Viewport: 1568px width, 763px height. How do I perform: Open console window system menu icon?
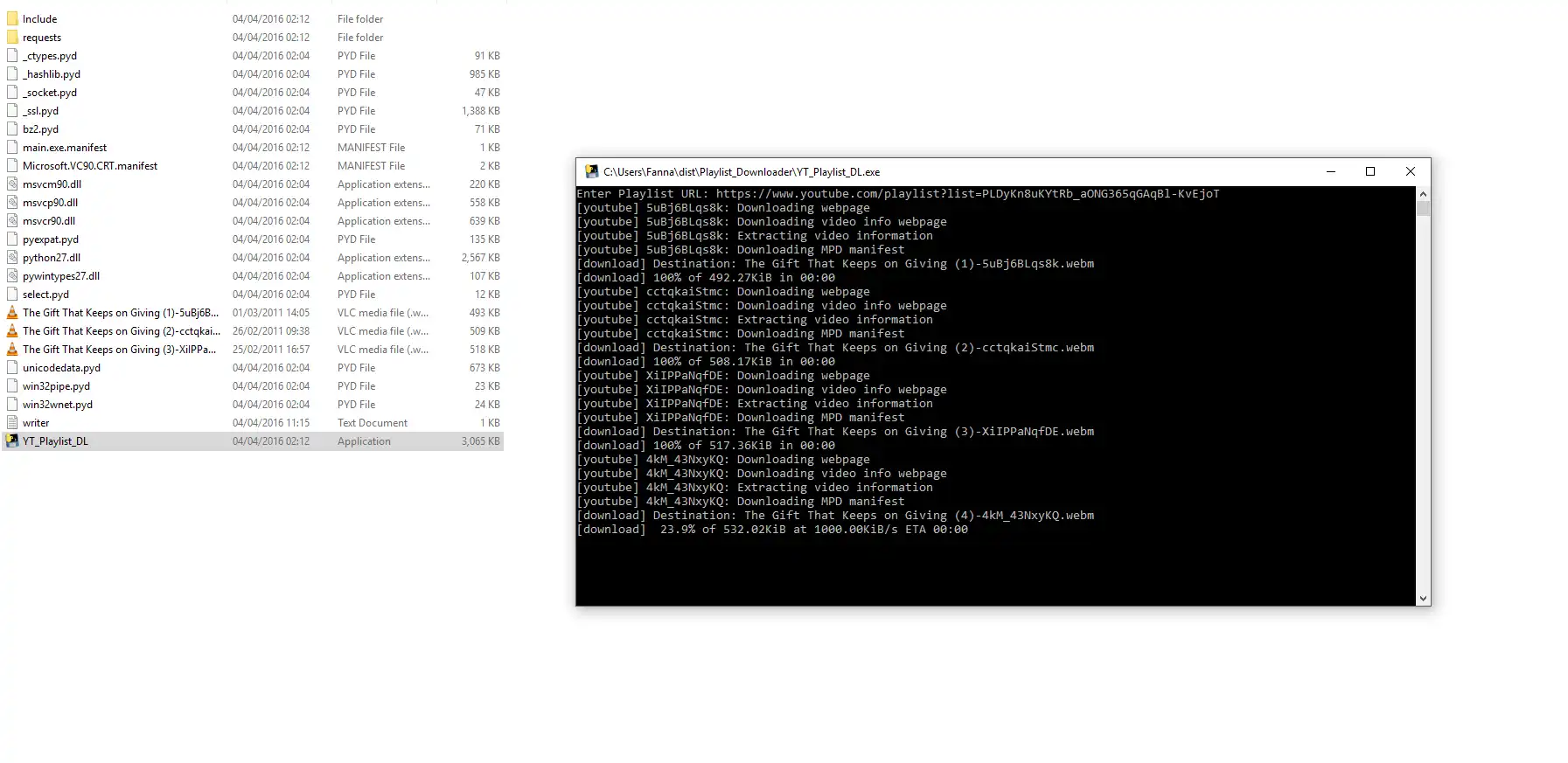[x=591, y=171]
